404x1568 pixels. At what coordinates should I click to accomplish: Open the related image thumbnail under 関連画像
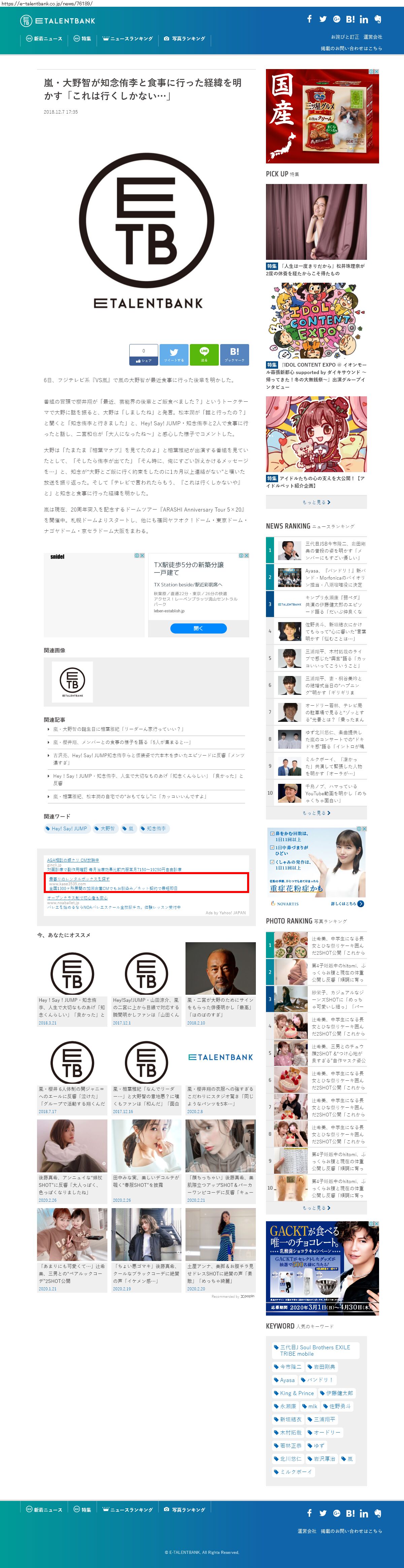(x=72, y=682)
